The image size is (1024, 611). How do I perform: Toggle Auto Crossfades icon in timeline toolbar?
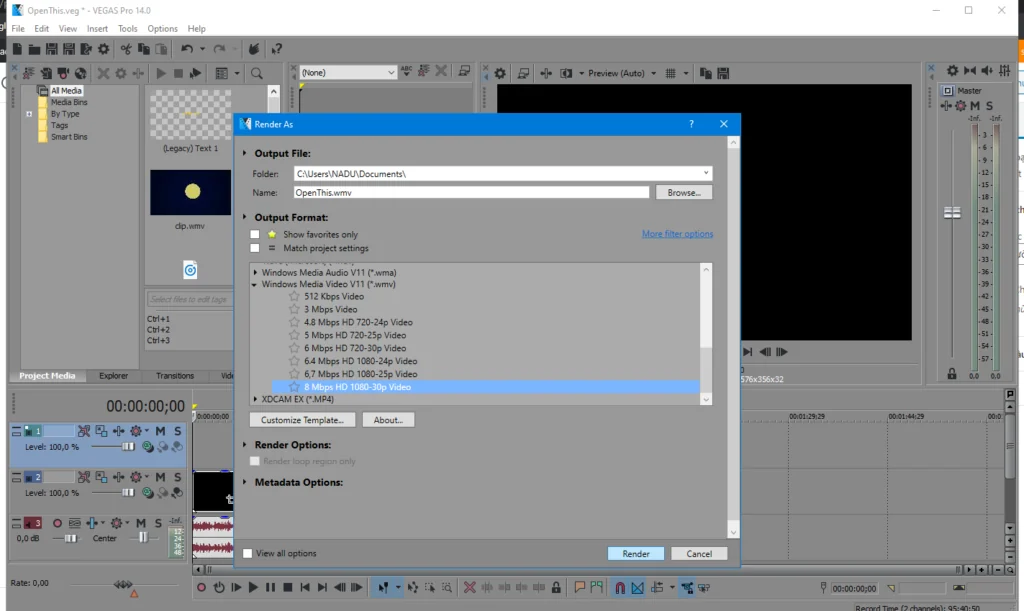[637, 588]
